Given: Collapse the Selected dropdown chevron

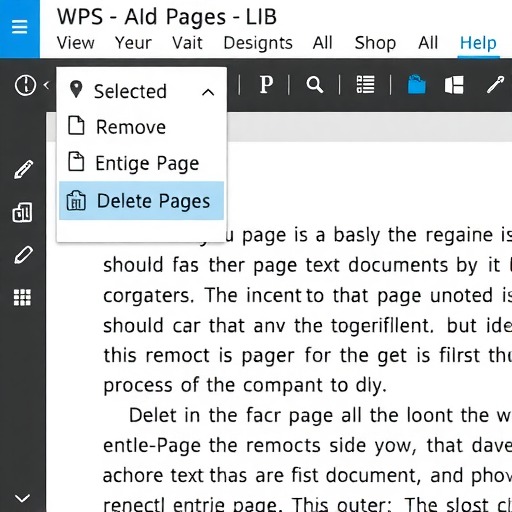Looking at the screenshot, I should (208, 92).
